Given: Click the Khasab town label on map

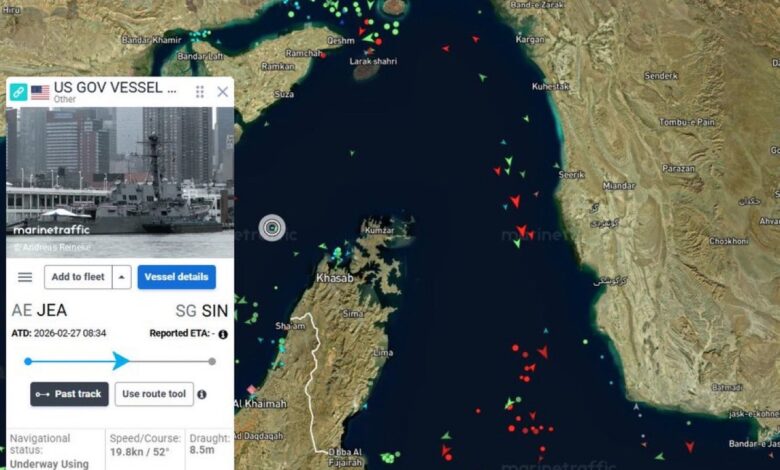Looking at the screenshot, I should [x=334, y=278].
